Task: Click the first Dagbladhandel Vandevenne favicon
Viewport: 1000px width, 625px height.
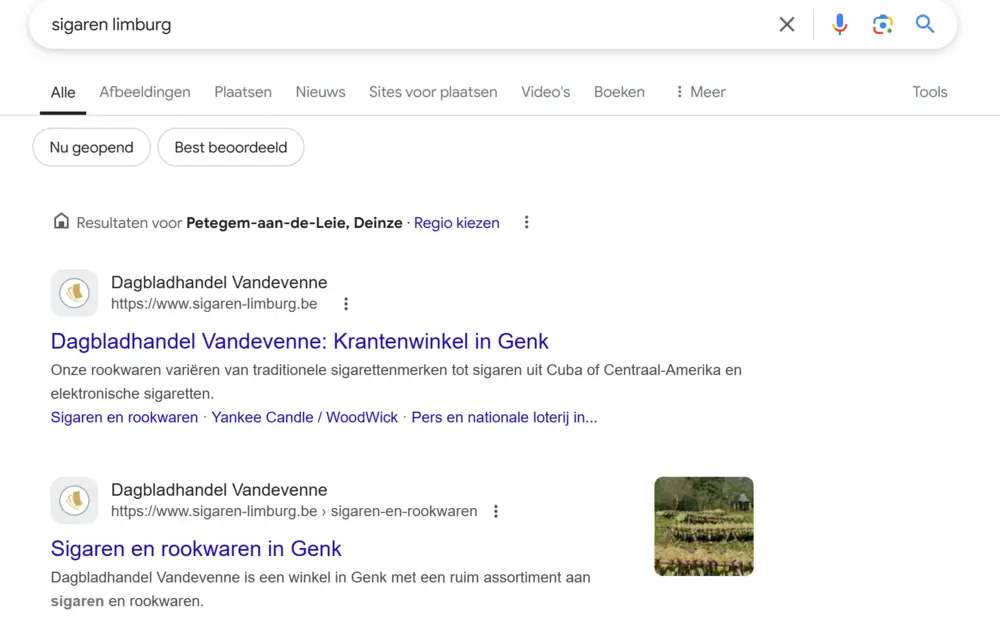Action: [75, 293]
